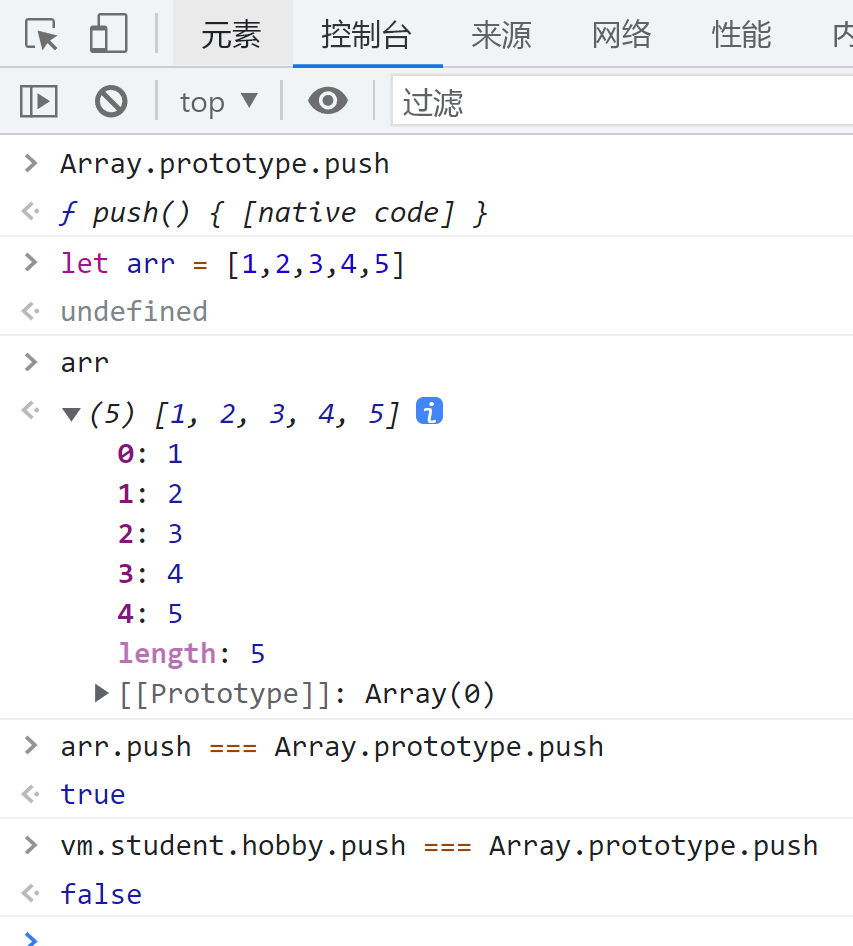Click the blue info icon beside array

[429, 412]
